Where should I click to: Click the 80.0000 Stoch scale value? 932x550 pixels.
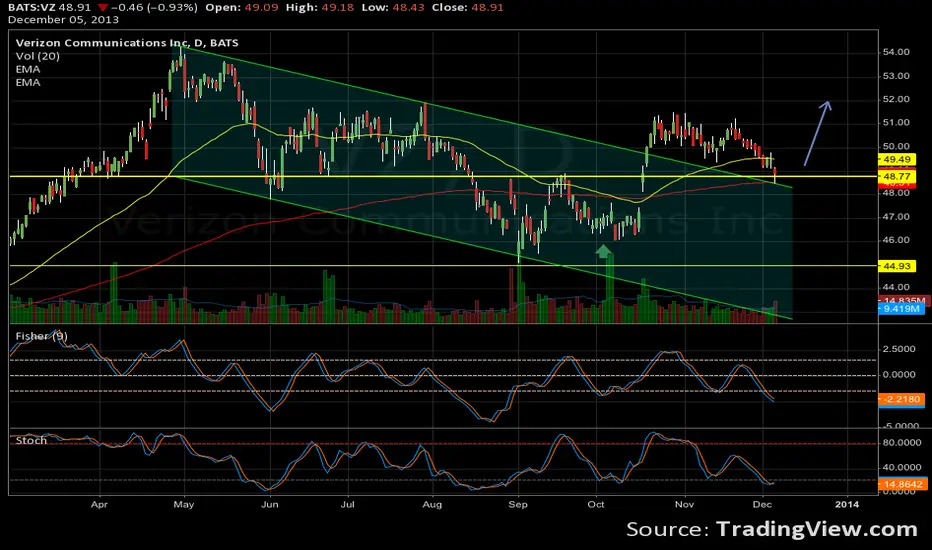click(902, 442)
